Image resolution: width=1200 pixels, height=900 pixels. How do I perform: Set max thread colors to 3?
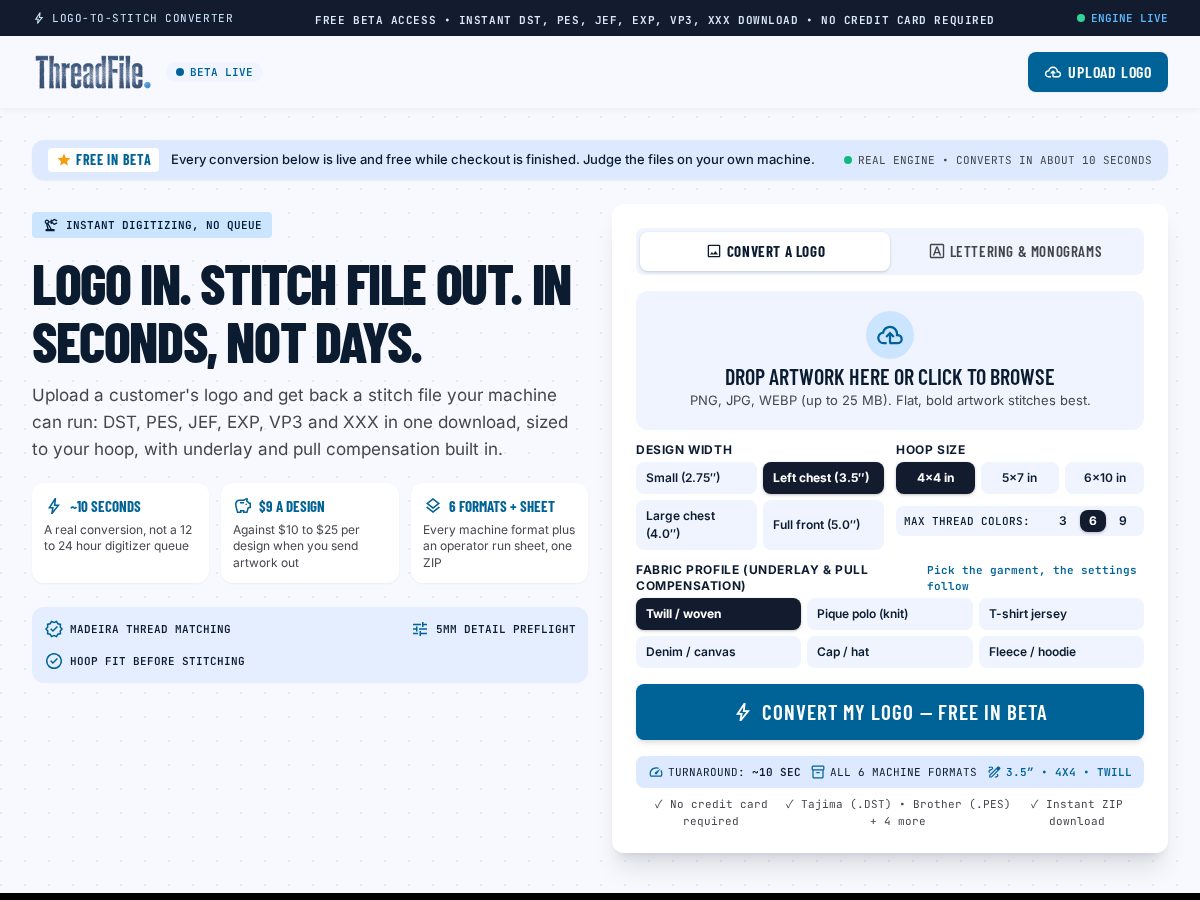pyautogui.click(x=1063, y=521)
